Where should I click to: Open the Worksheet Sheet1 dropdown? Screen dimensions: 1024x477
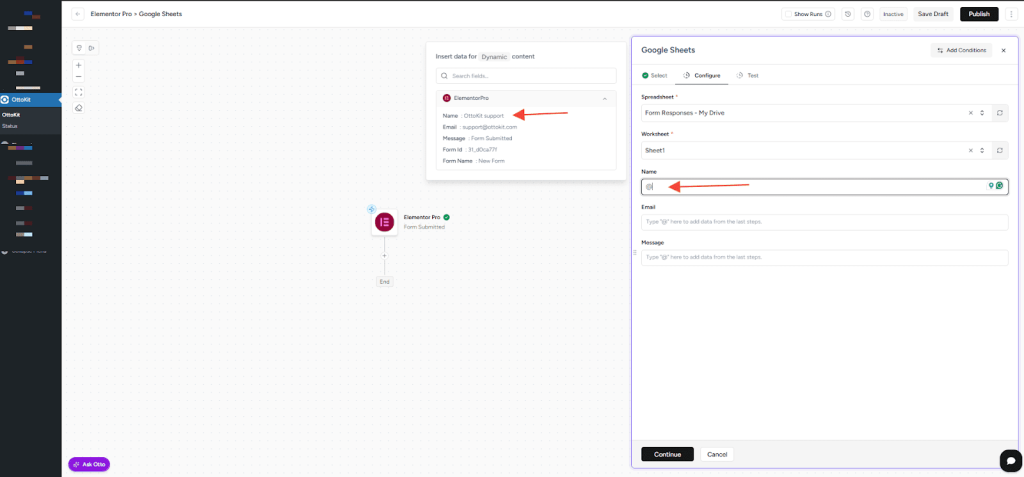click(982, 150)
